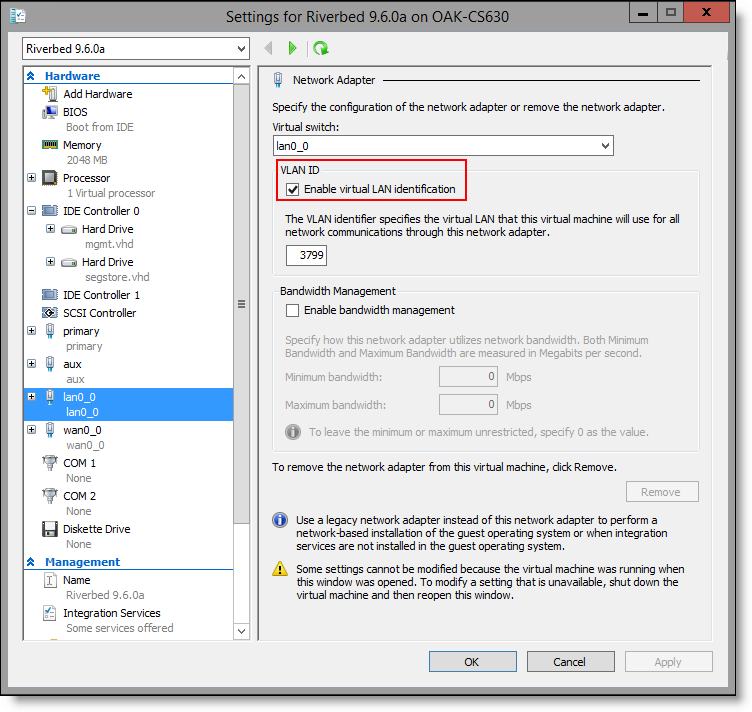Check Enable bandwidth management
The image size is (752, 712).
tap(292, 310)
